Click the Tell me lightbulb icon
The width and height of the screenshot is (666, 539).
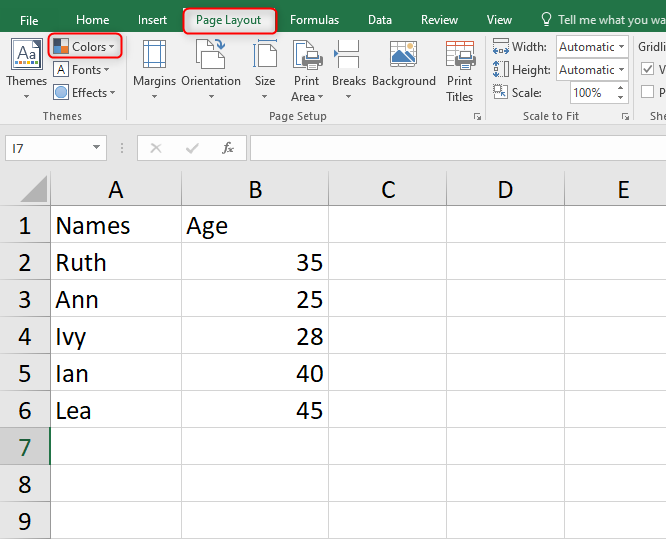[546, 19]
